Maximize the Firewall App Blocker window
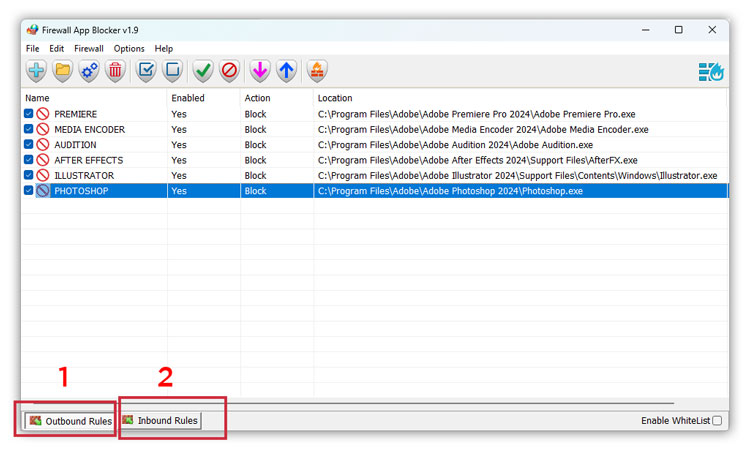 tap(679, 30)
